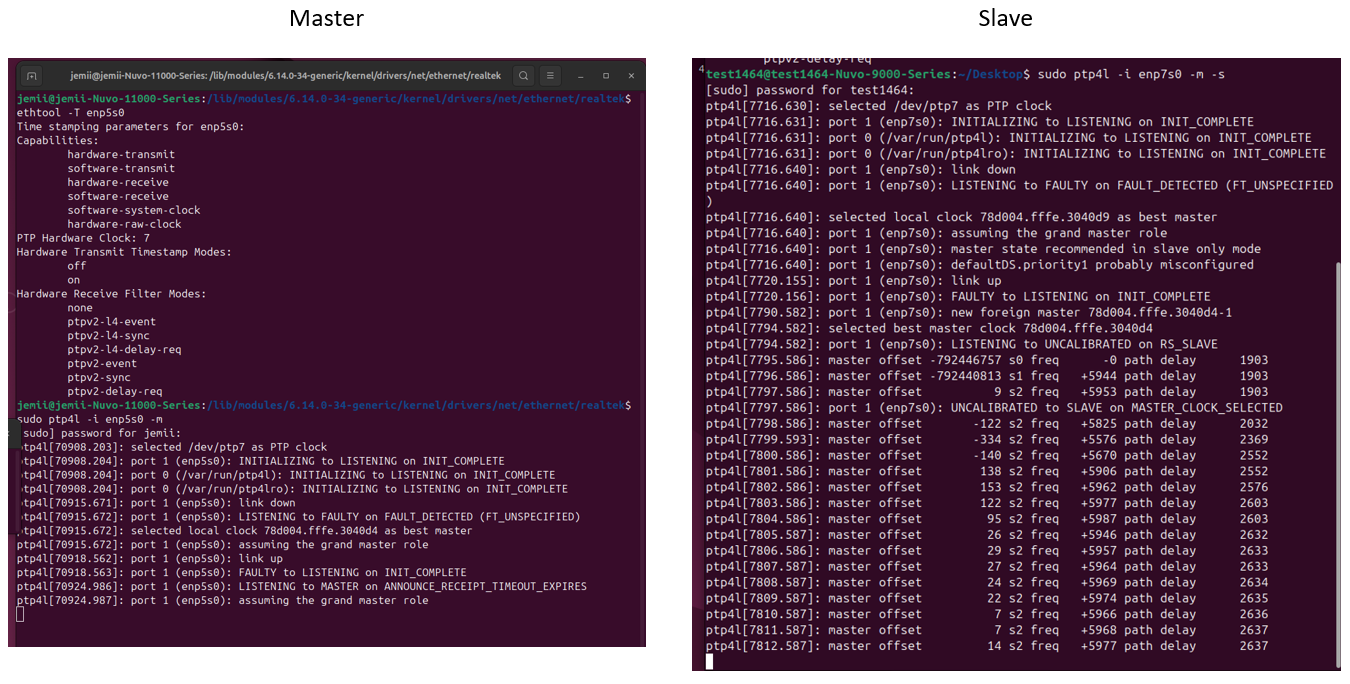Close the Master terminal window
The height and width of the screenshot is (684, 1350).
[x=632, y=76]
